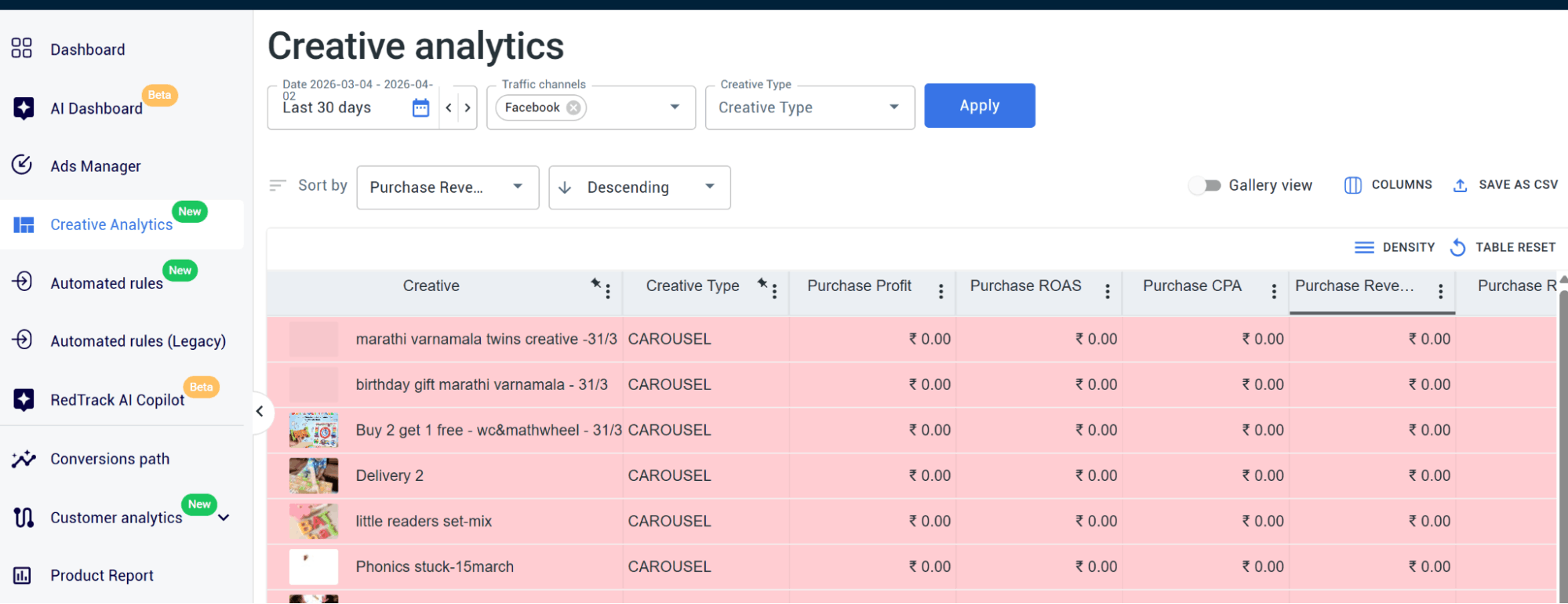The image size is (1568, 604).
Task: Click Purchase CPA column header
Action: click(x=1192, y=286)
